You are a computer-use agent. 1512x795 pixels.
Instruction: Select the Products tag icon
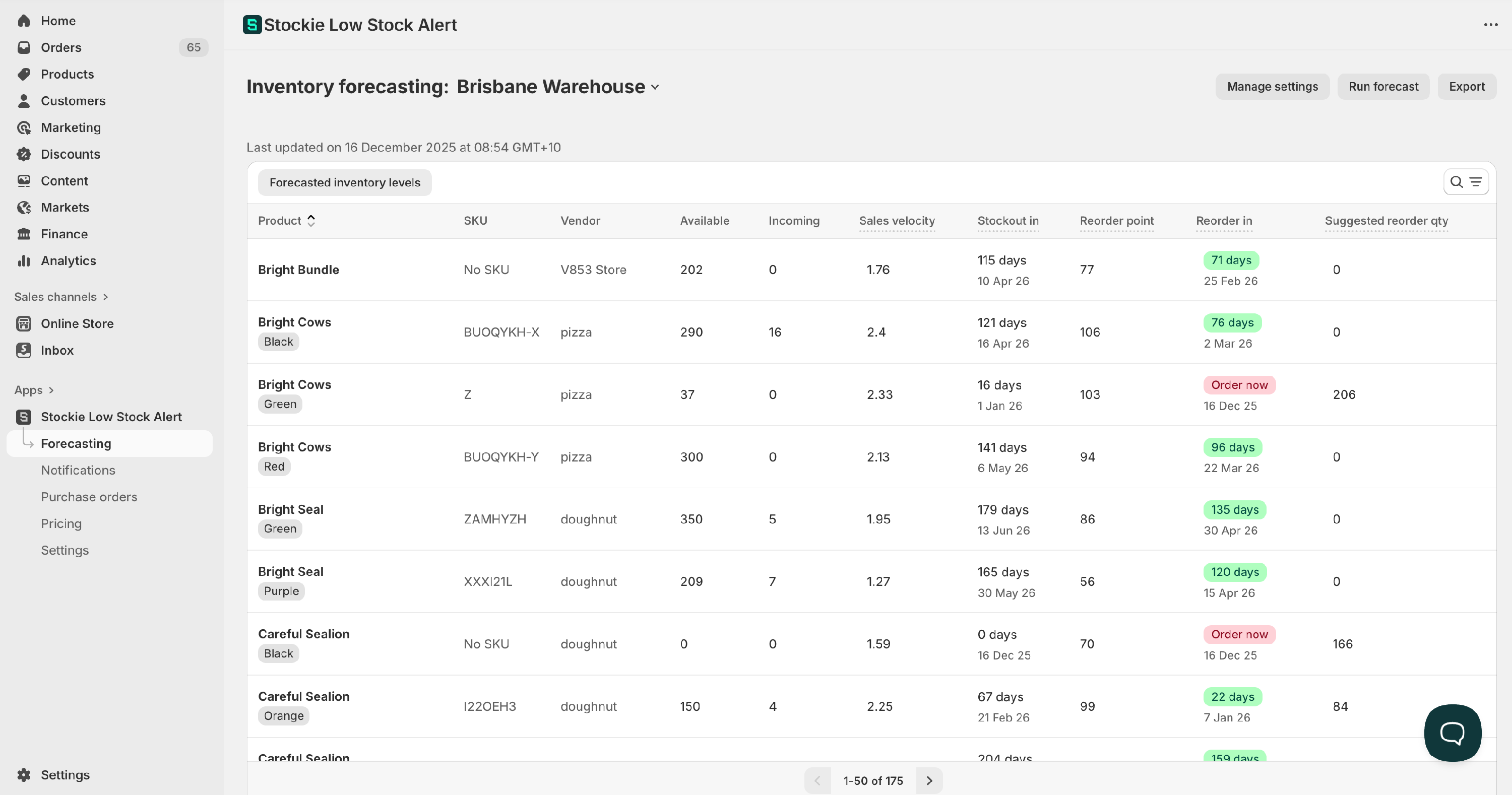(x=24, y=74)
